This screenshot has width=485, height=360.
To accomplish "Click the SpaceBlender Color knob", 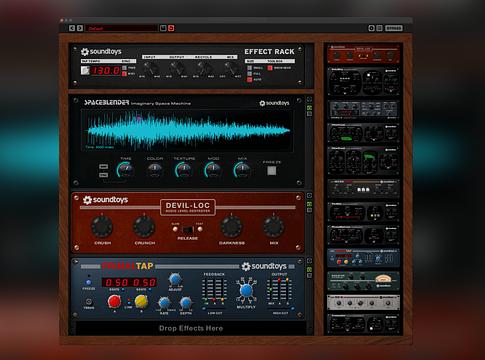I will pos(155,170).
